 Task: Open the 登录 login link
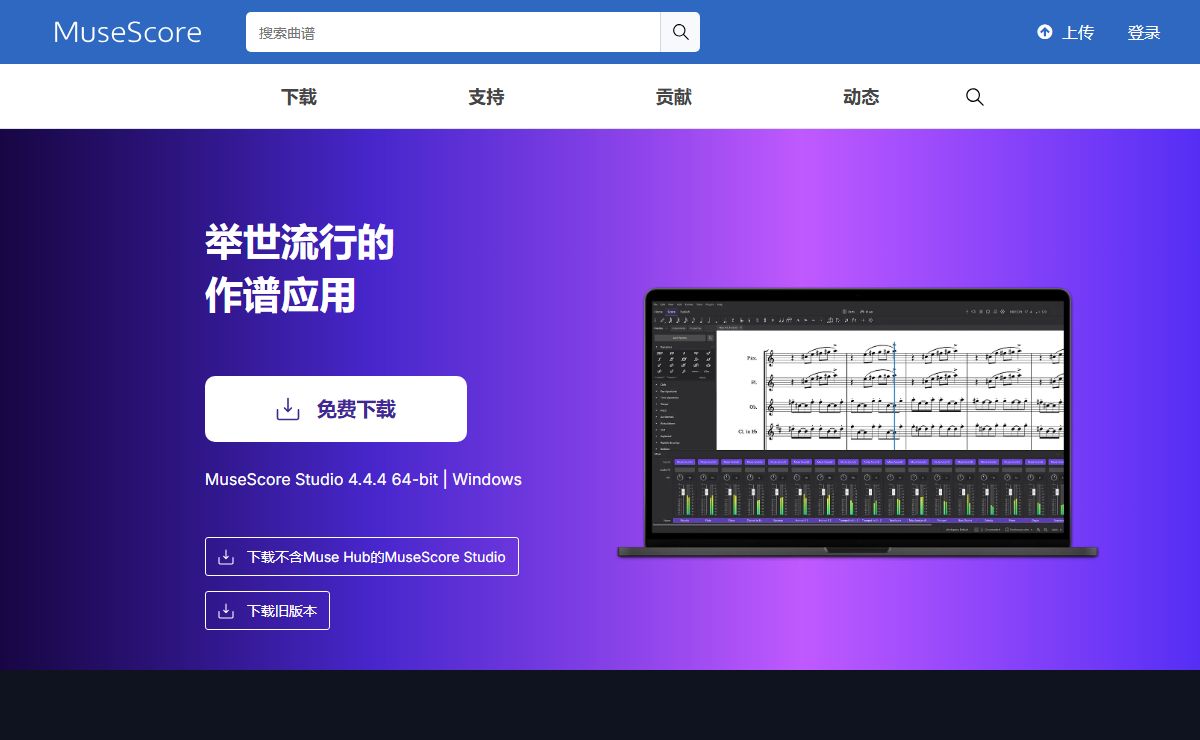(x=1144, y=32)
